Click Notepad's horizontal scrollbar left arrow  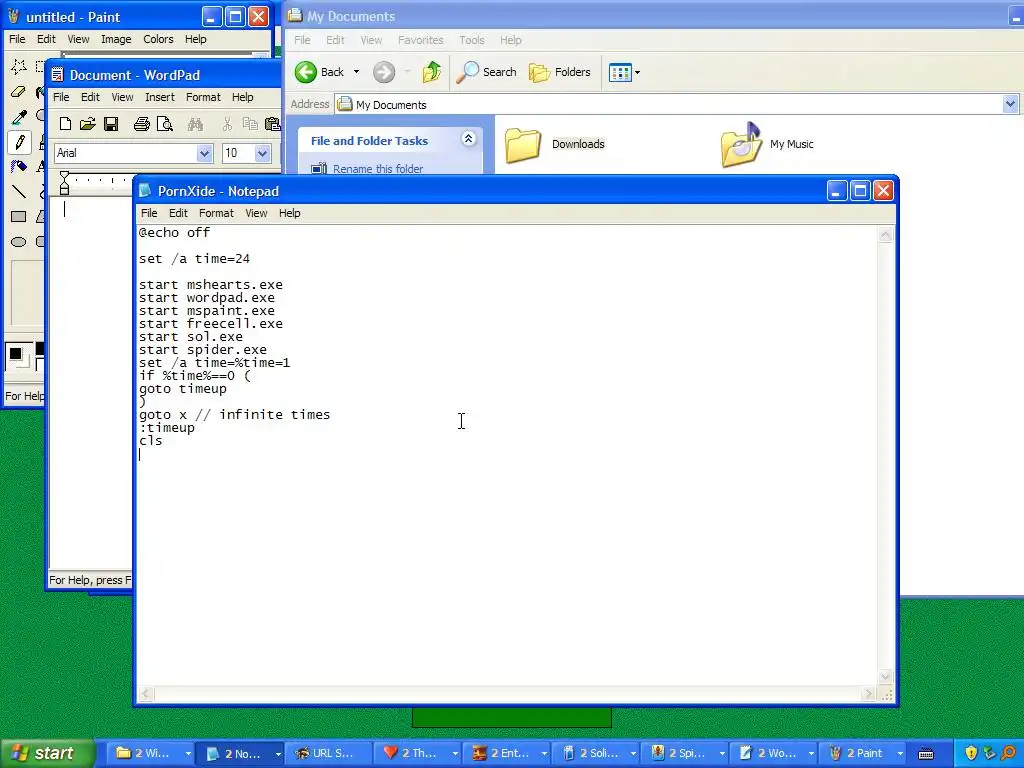click(146, 694)
